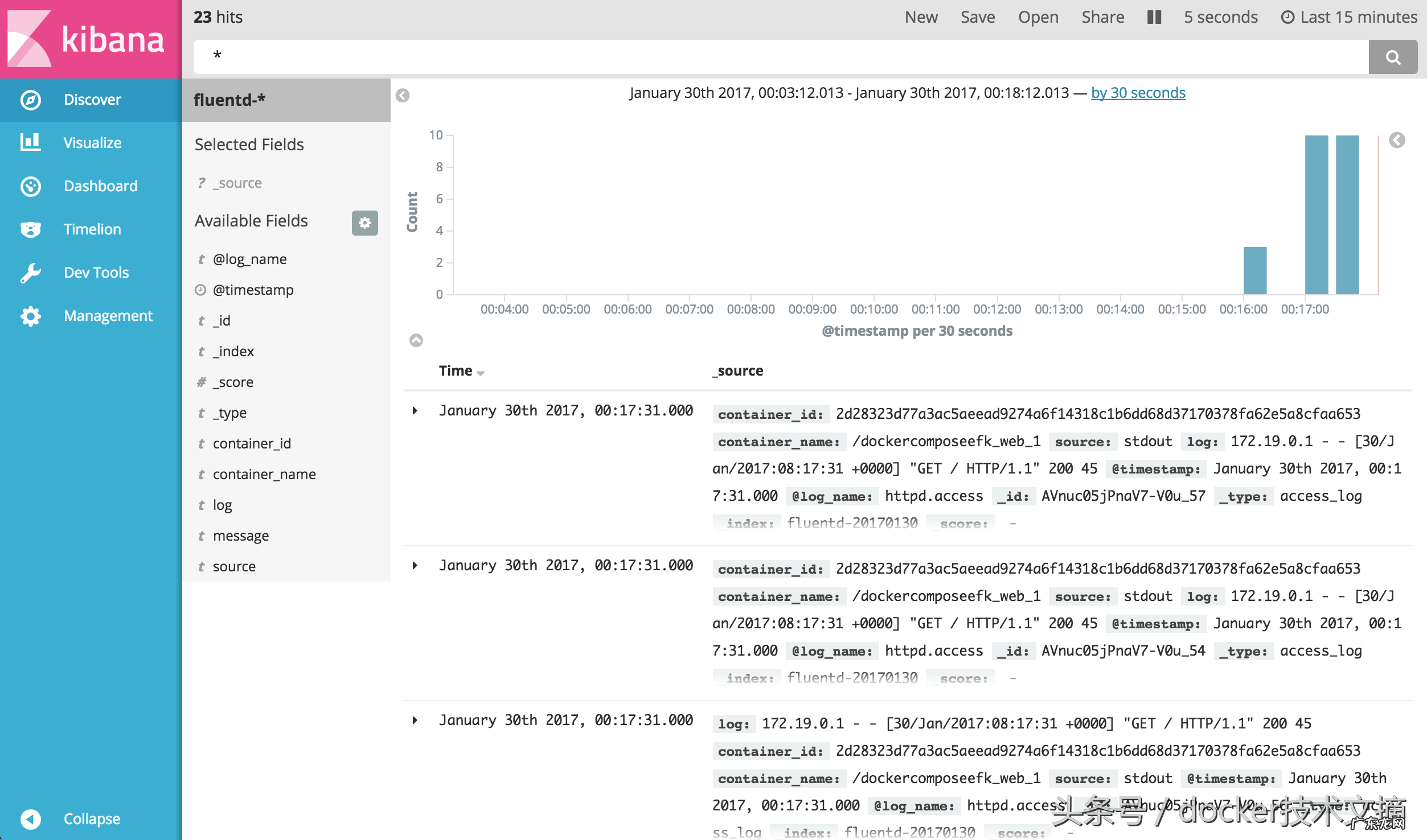Click the 'by 30 seconds' interval link

click(1138, 93)
